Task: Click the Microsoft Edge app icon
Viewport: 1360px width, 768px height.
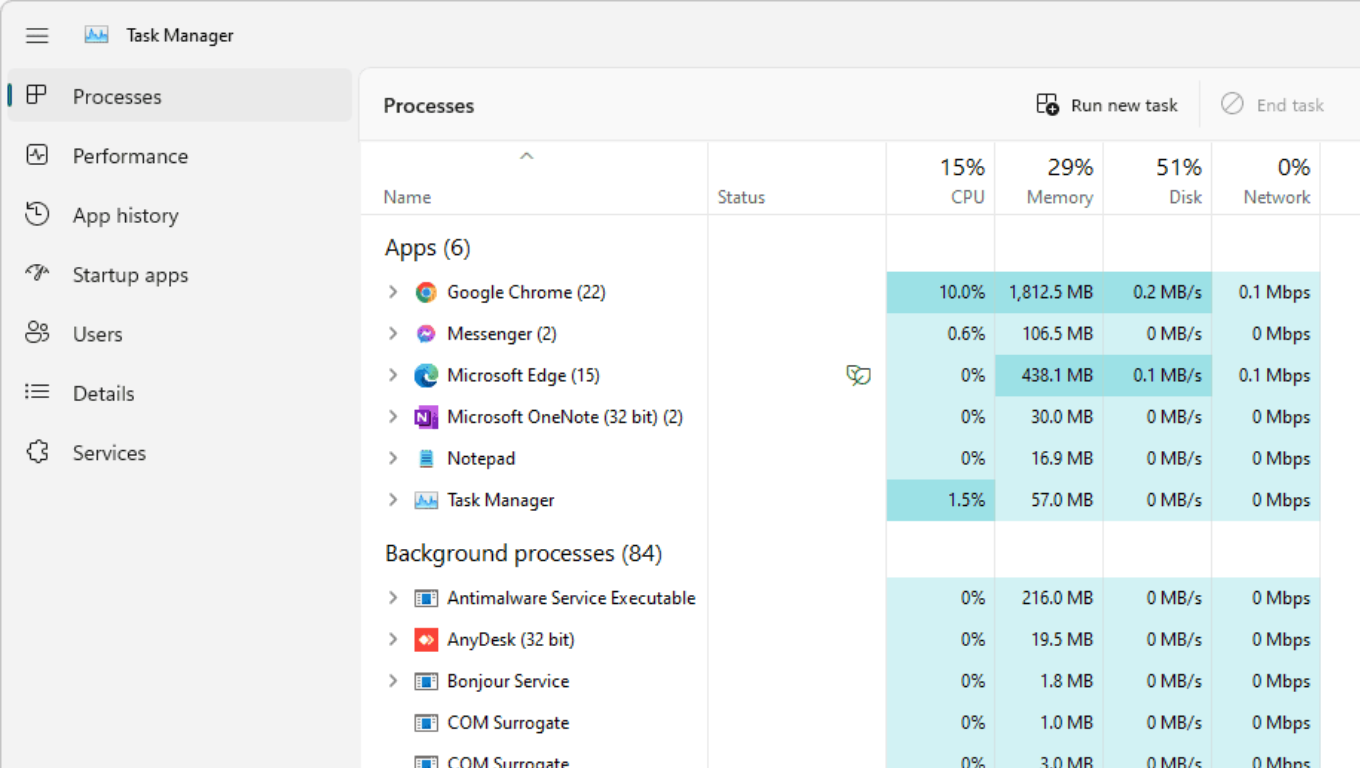Action: (x=426, y=375)
